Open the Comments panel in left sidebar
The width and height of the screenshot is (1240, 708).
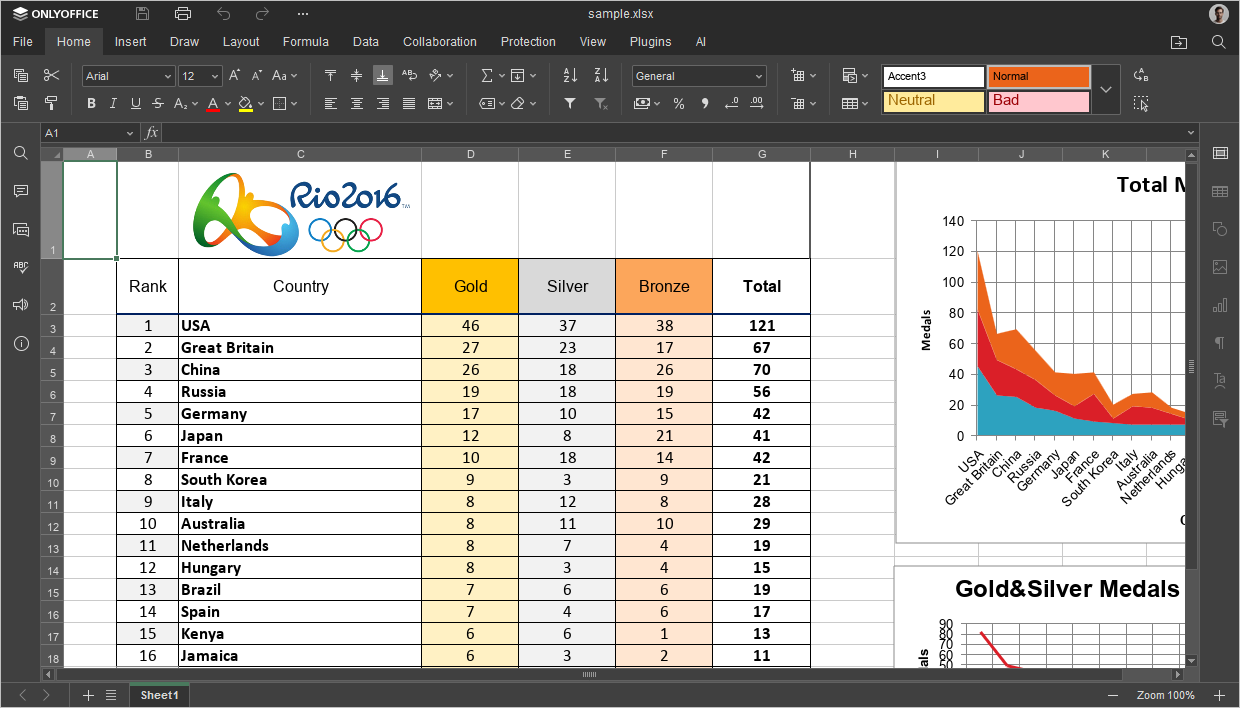(20, 191)
